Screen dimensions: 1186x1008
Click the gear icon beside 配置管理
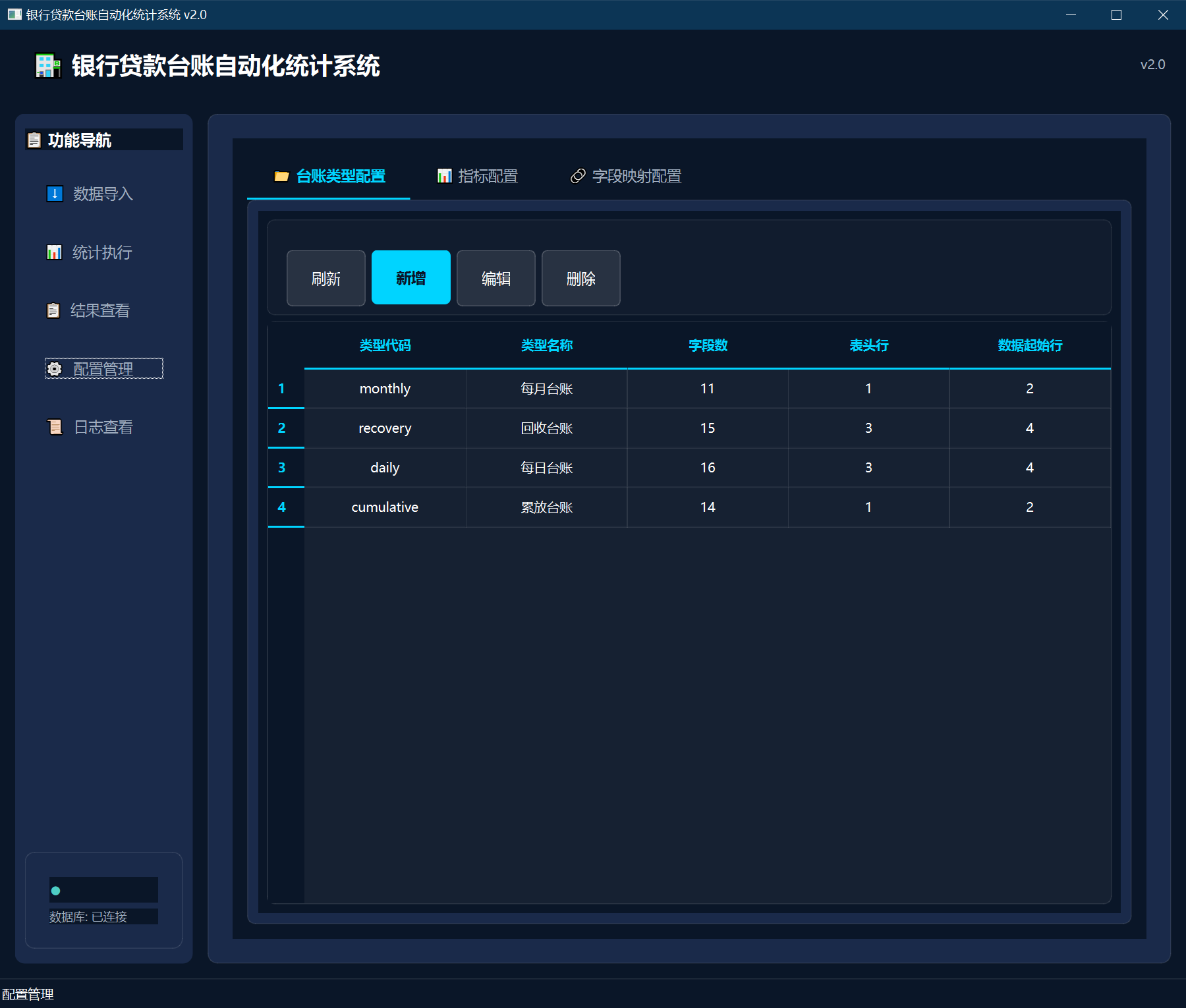55,369
